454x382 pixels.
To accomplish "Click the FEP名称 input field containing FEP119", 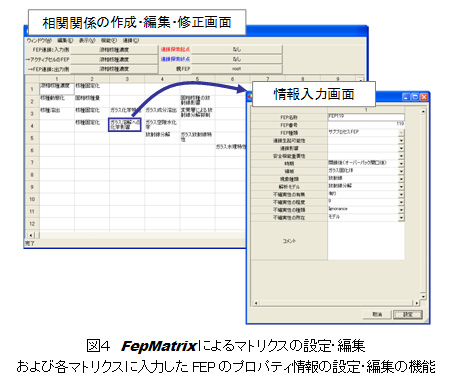I will tap(366, 117).
